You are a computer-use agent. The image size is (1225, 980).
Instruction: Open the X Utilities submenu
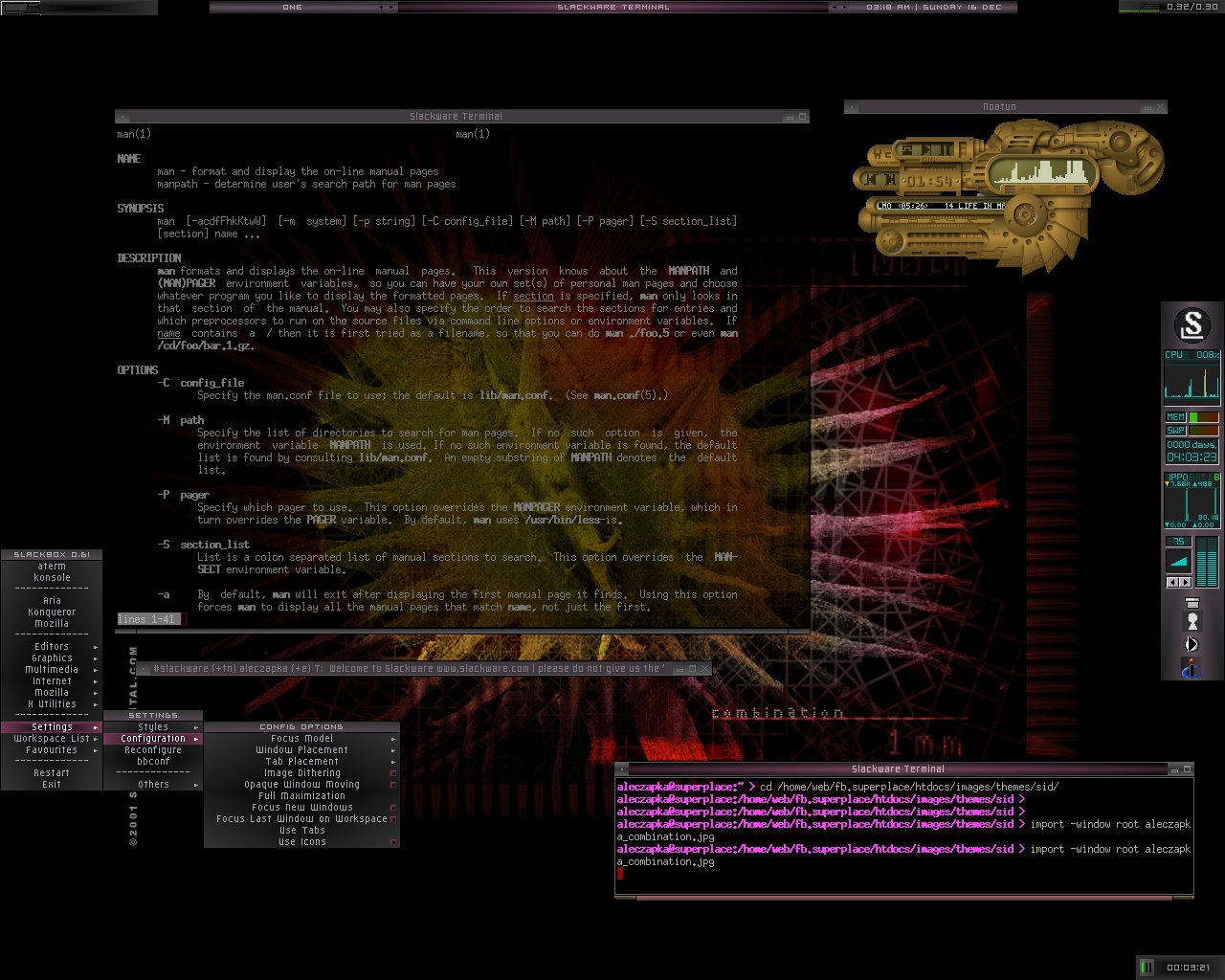point(52,704)
